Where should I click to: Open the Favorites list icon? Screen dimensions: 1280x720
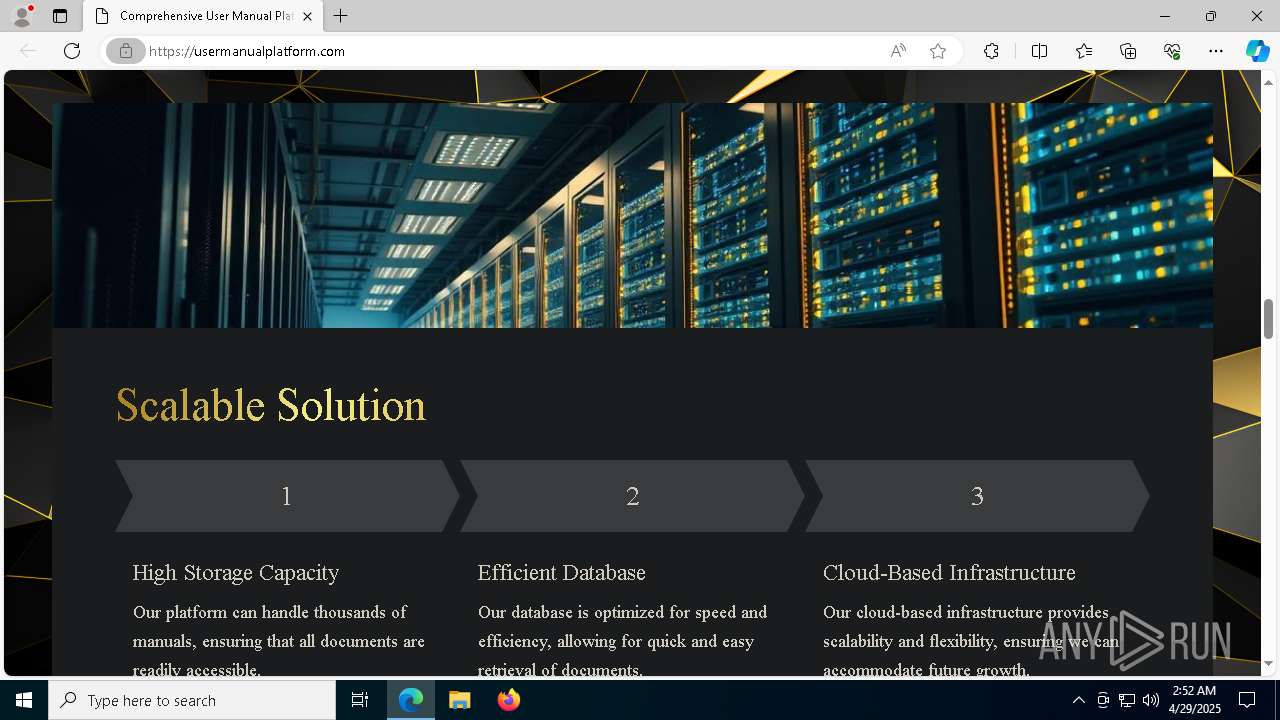tap(1084, 51)
